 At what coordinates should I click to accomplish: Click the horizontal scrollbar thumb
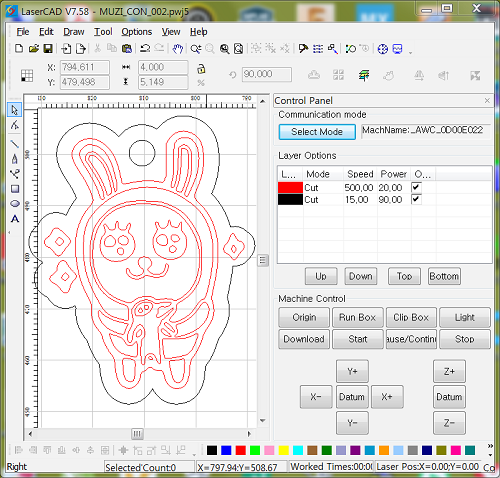pyautogui.click(x=137, y=434)
